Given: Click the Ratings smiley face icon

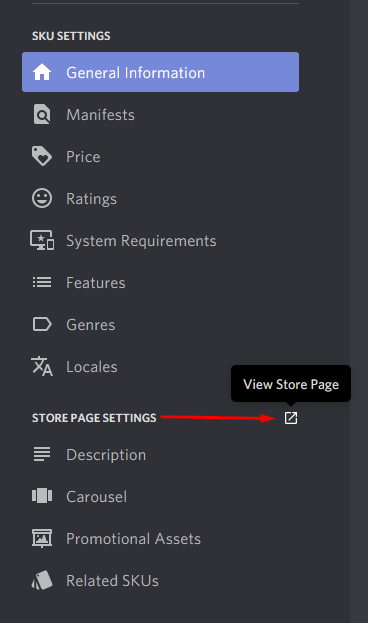Looking at the screenshot, I should (42, 198).
